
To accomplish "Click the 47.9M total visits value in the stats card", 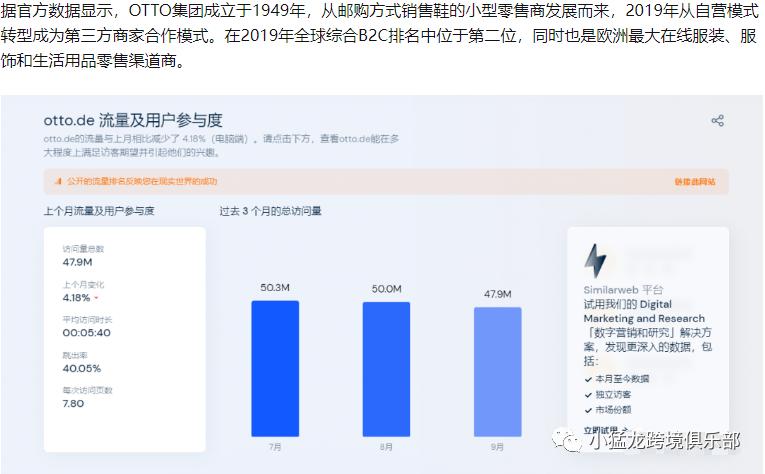I will [x=78, y=262].
